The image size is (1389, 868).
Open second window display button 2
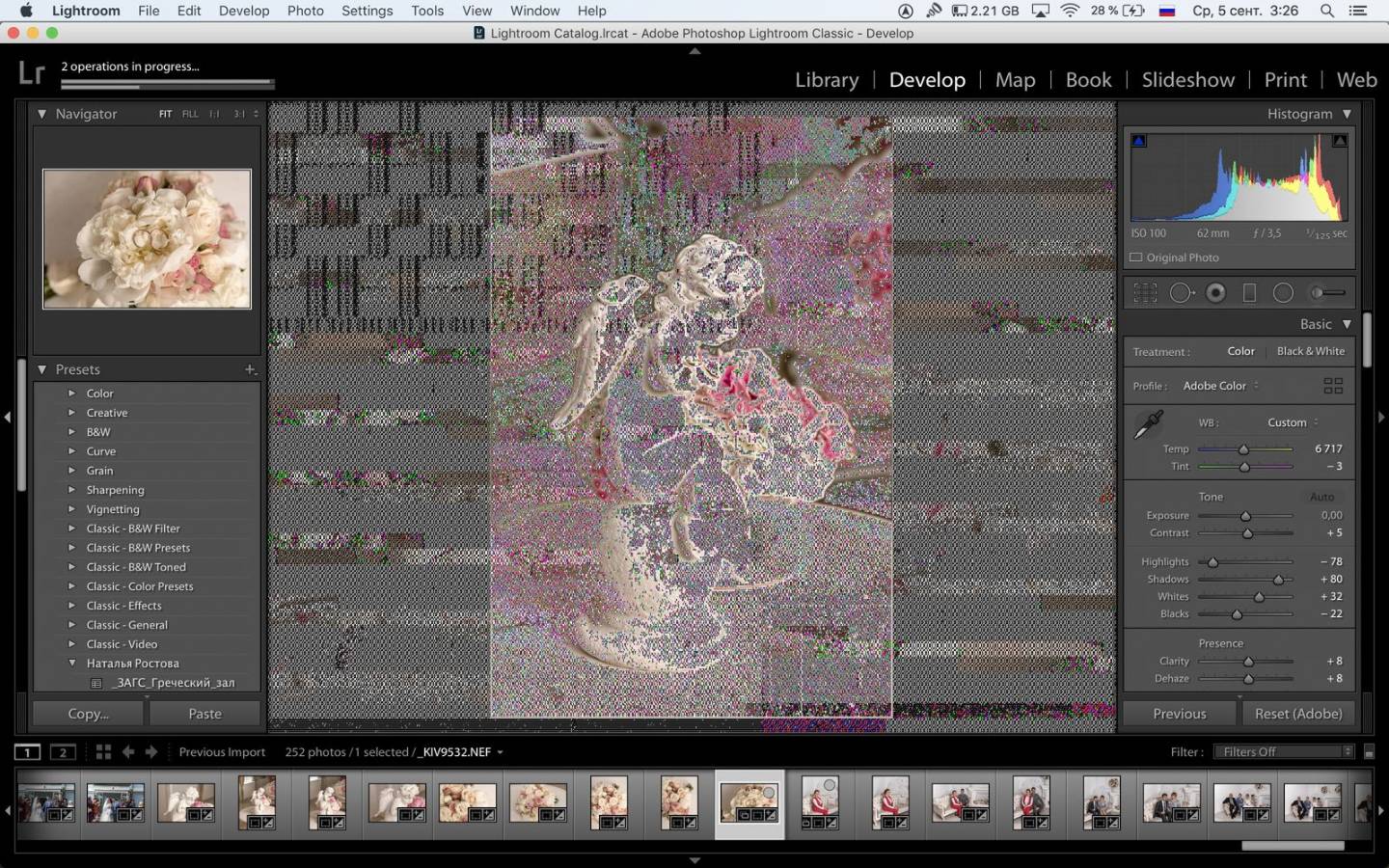coord(63,752)
